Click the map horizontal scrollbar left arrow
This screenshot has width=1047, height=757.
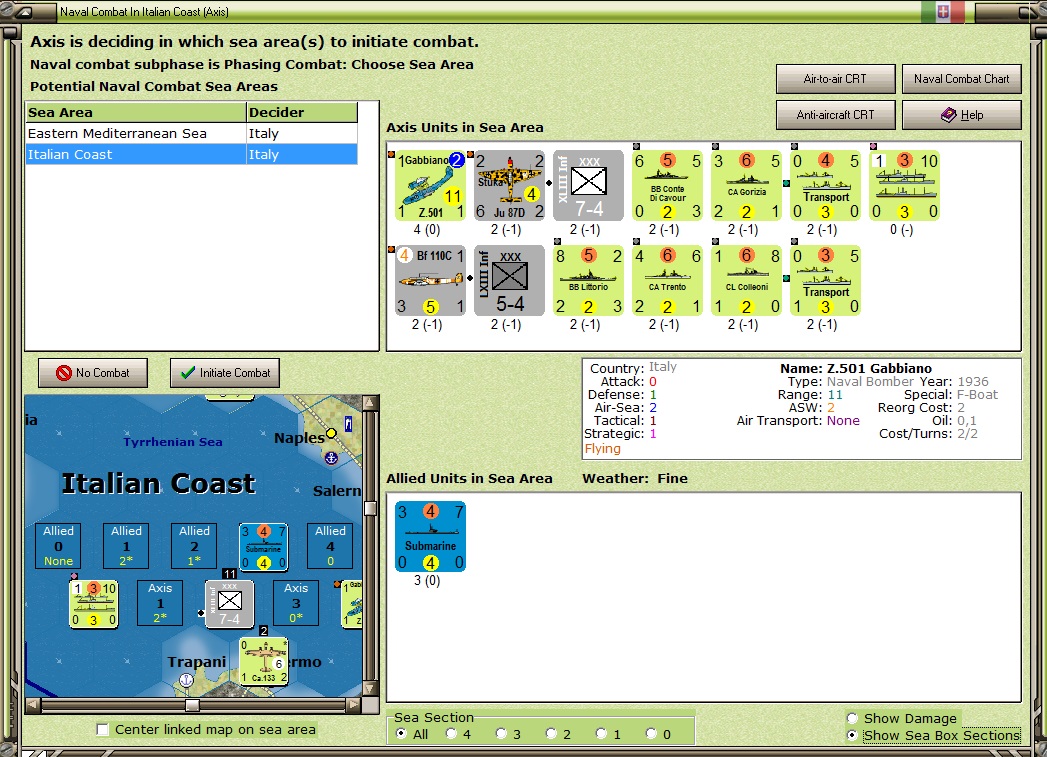(x=33, y=705)
